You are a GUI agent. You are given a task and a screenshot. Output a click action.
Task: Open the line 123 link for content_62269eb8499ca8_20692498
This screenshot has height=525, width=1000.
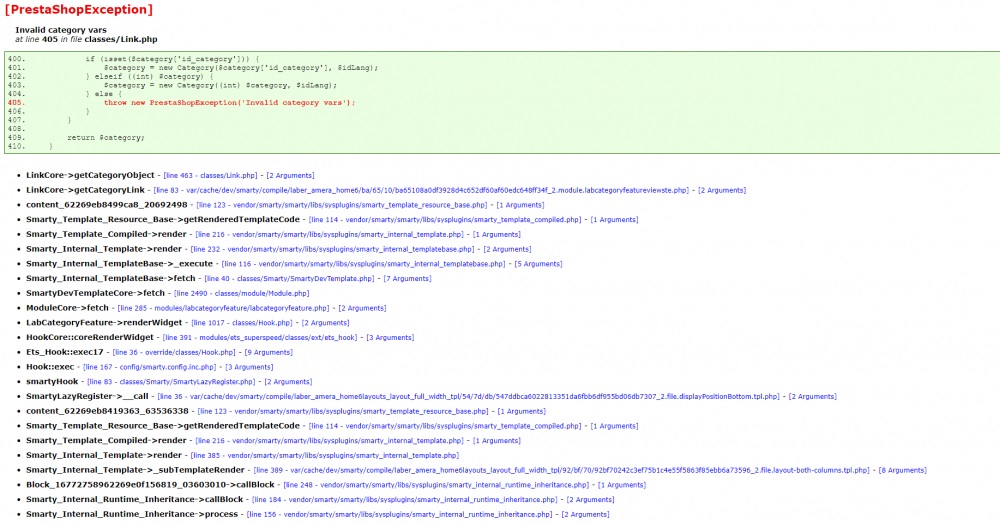tap(342, 205)
